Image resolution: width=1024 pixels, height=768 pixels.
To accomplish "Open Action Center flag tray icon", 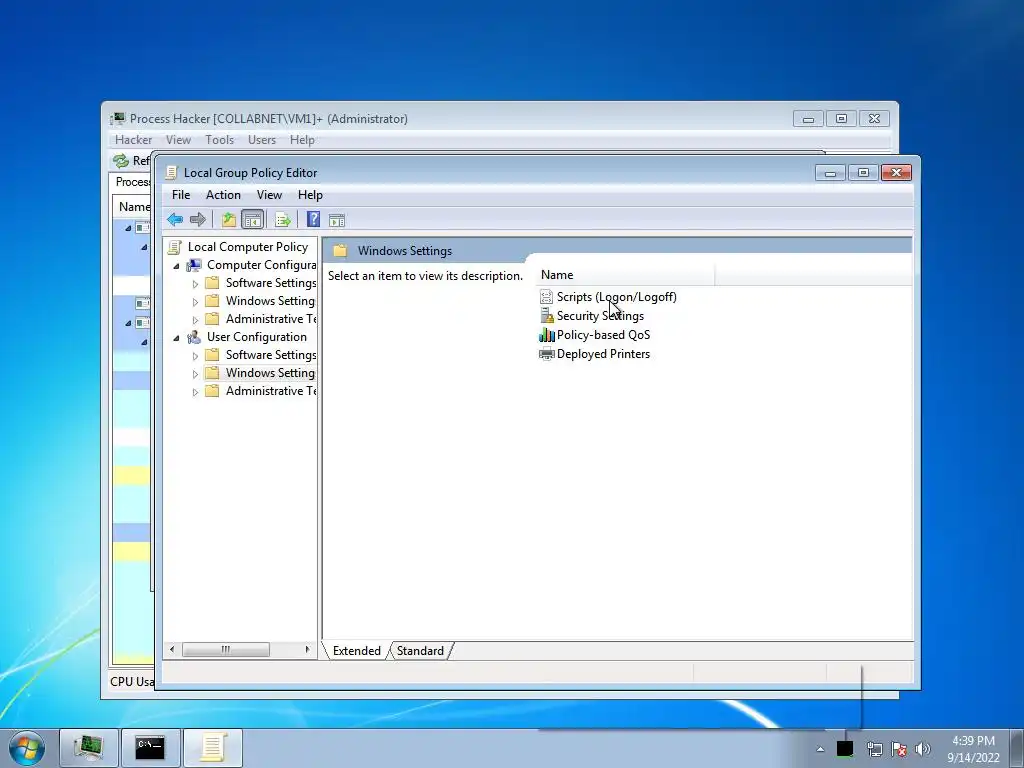I will (899, 749).
